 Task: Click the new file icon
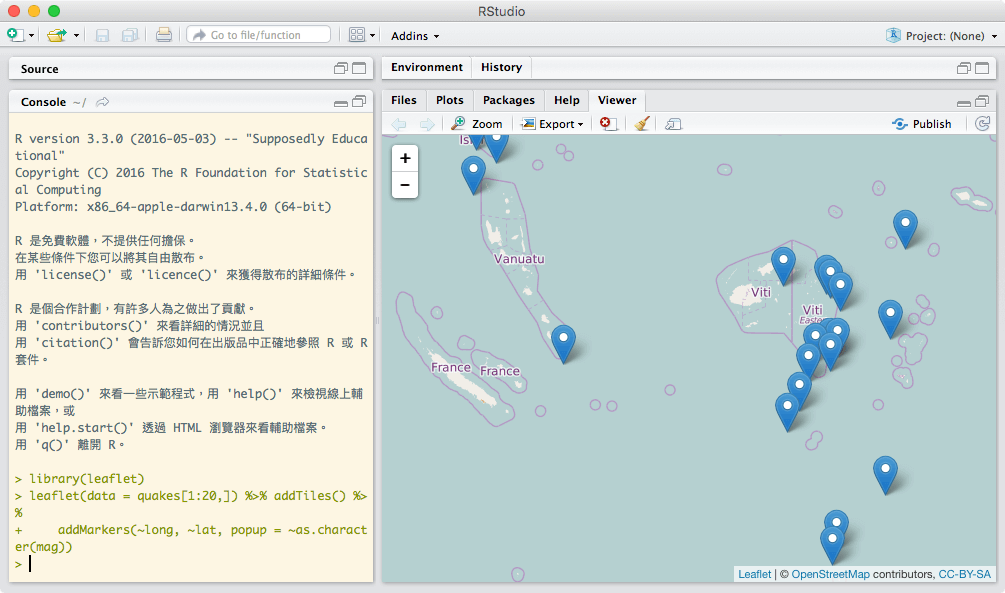pos(14,35)
